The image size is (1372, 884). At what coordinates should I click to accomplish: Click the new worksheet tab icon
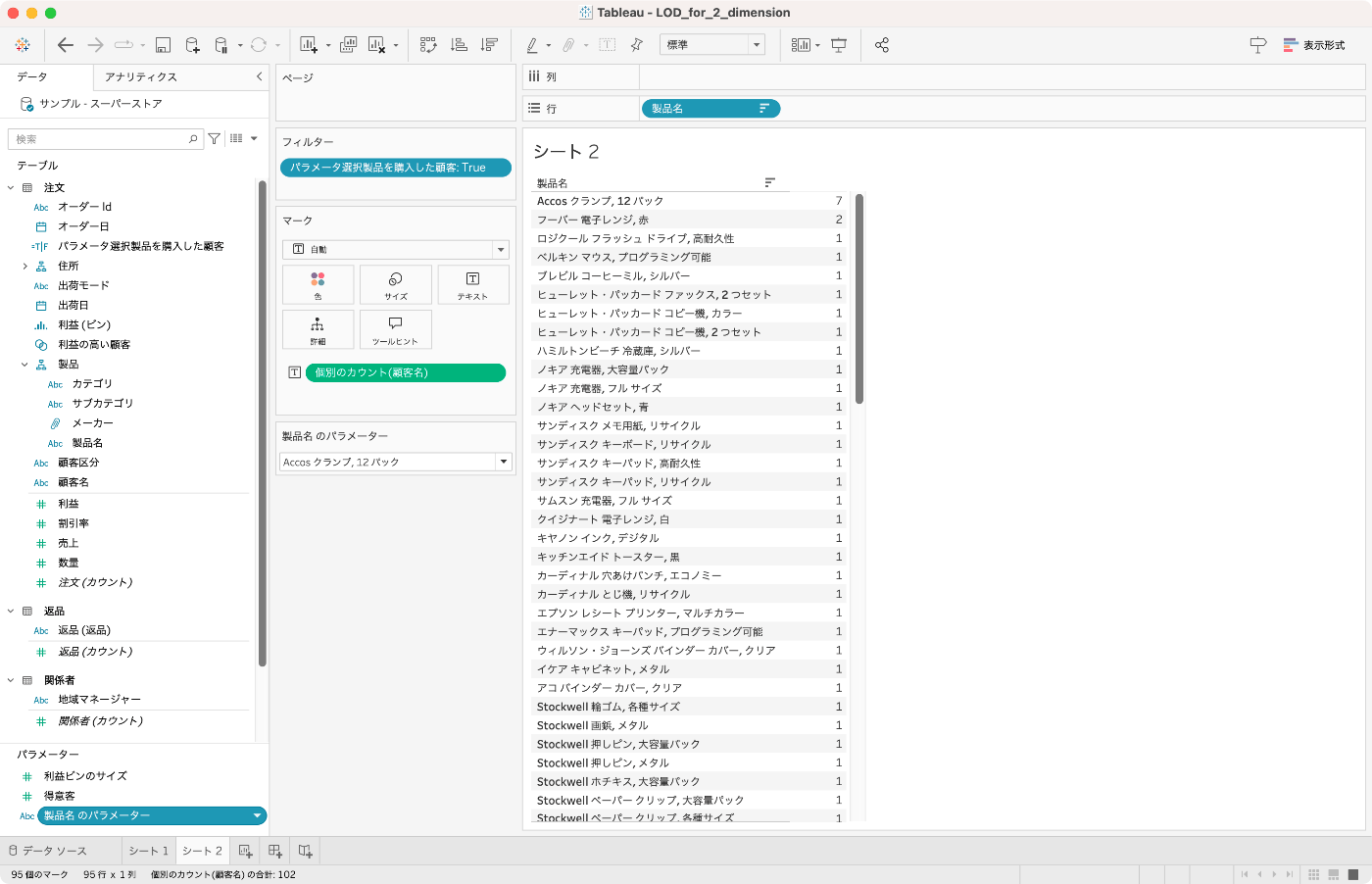(x=245, y=851)
